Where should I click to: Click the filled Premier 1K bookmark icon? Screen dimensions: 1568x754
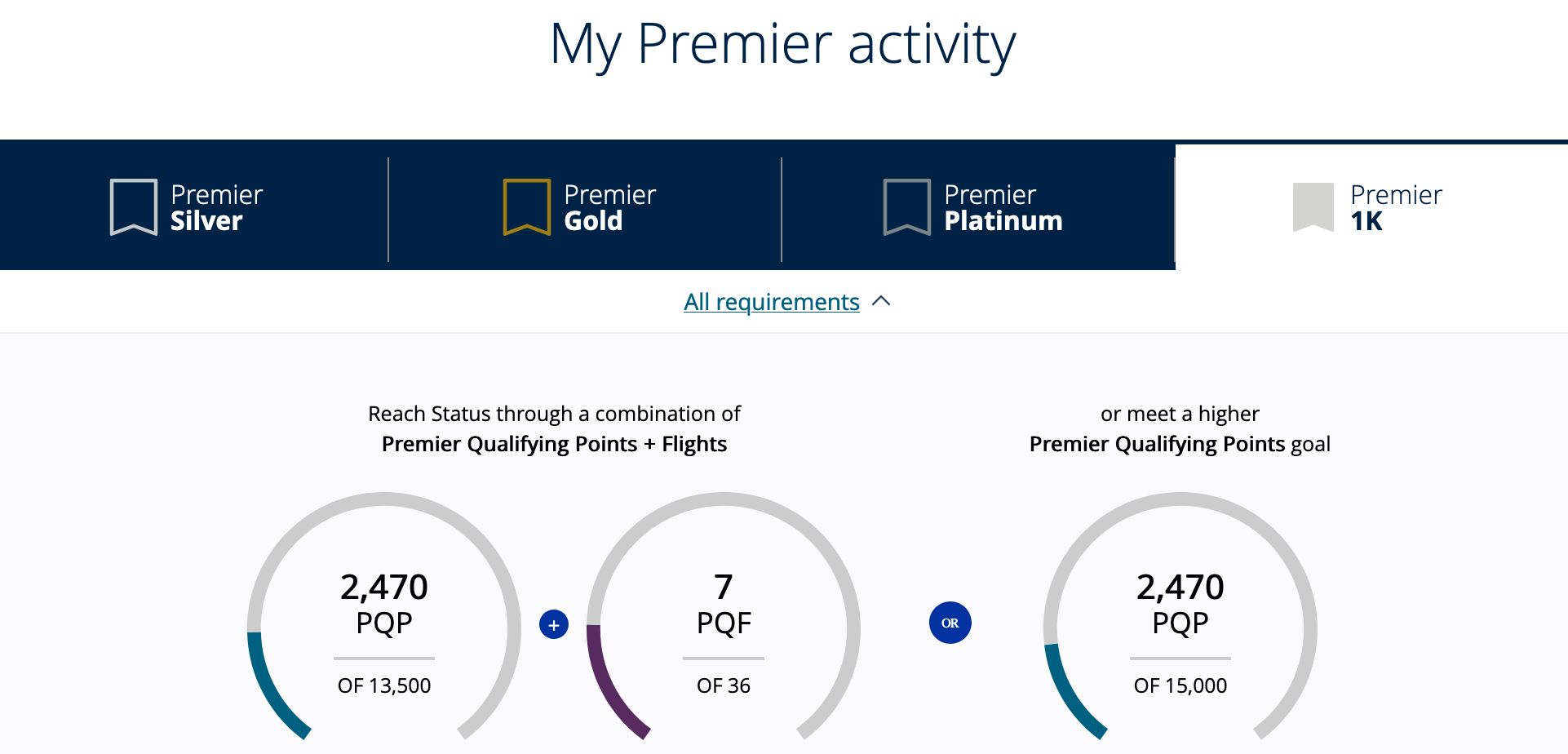[x=1313, y=206]
